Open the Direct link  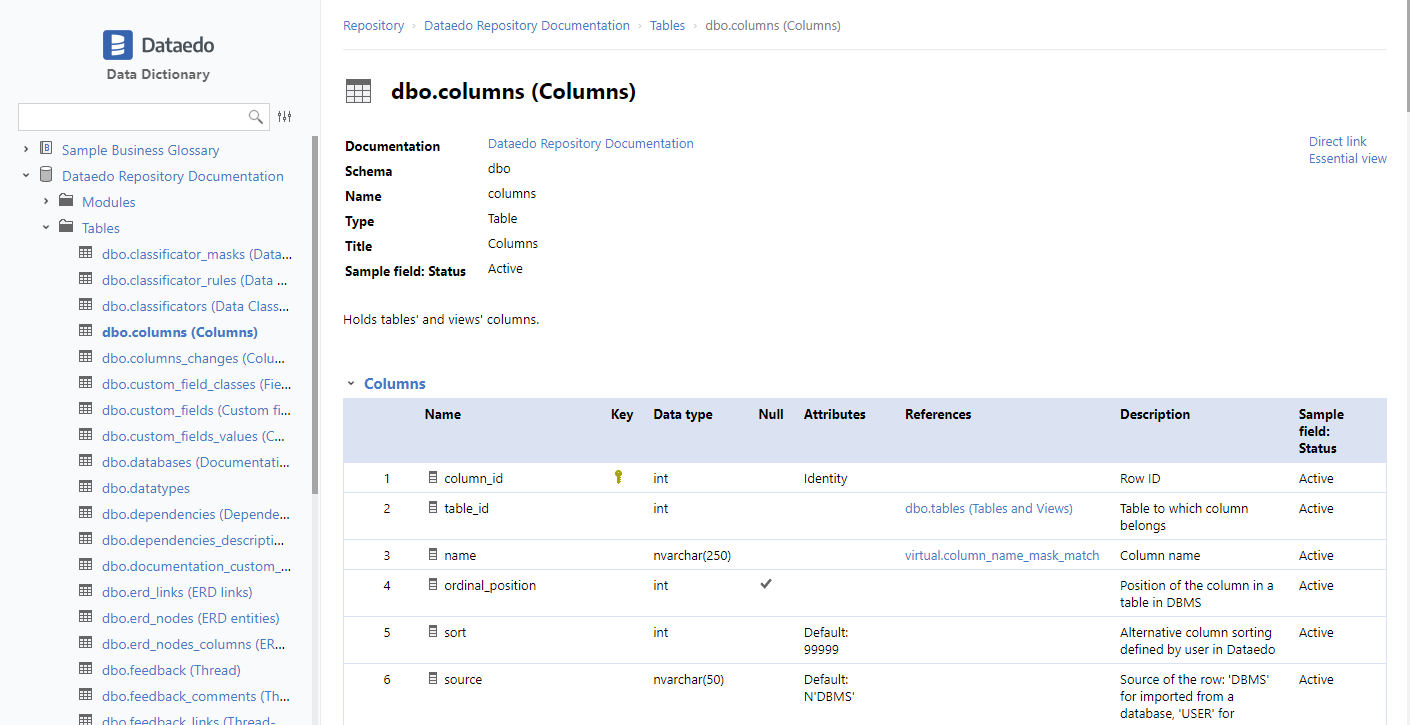click(x=1337, y=142)
